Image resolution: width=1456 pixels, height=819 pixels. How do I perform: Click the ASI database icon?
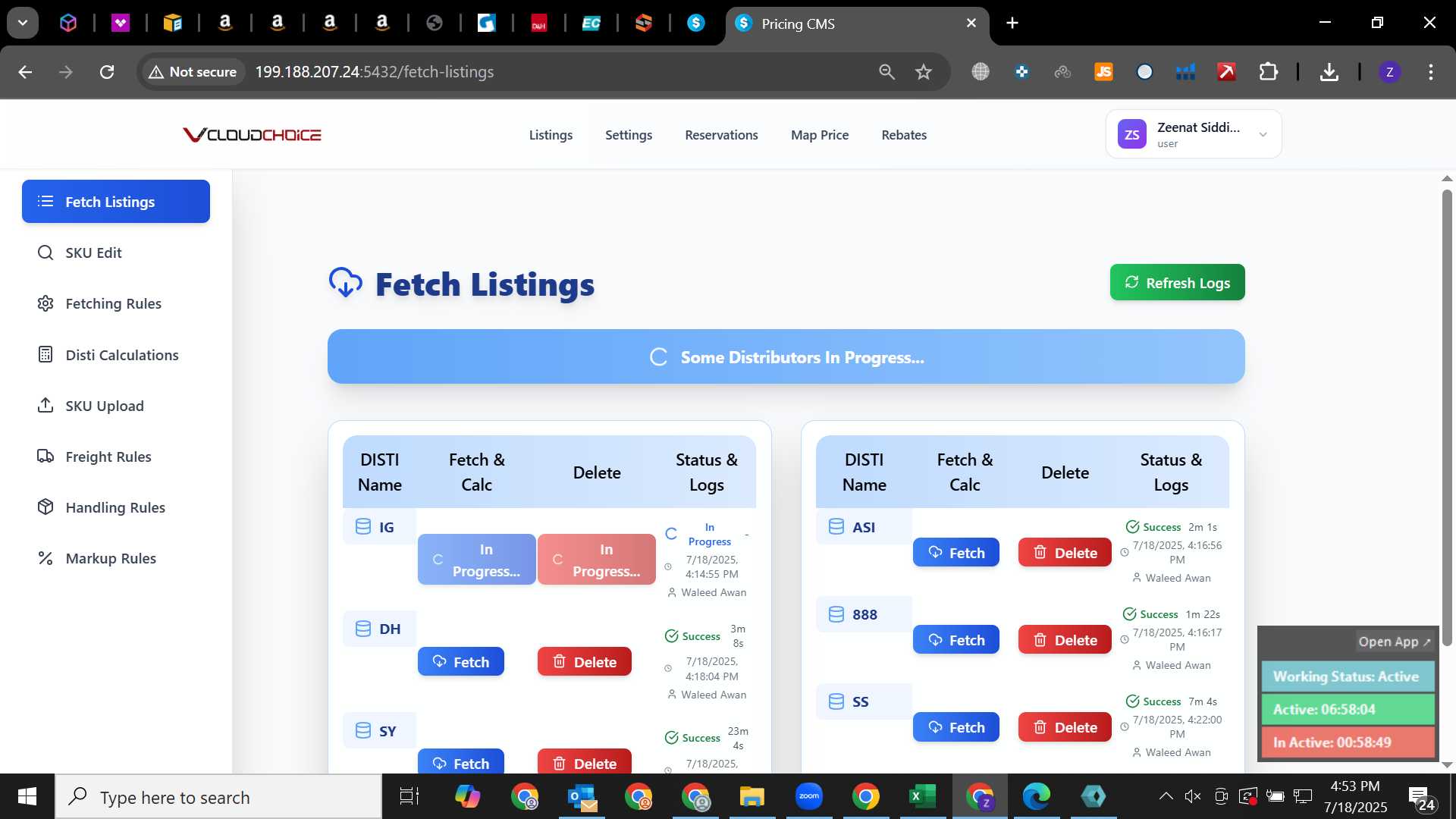pyautogui.click(x=836, y=526)
